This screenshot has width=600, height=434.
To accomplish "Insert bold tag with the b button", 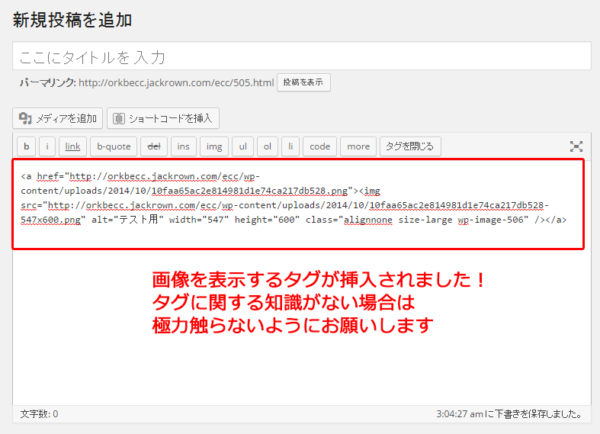I will [x=27, y=146].
